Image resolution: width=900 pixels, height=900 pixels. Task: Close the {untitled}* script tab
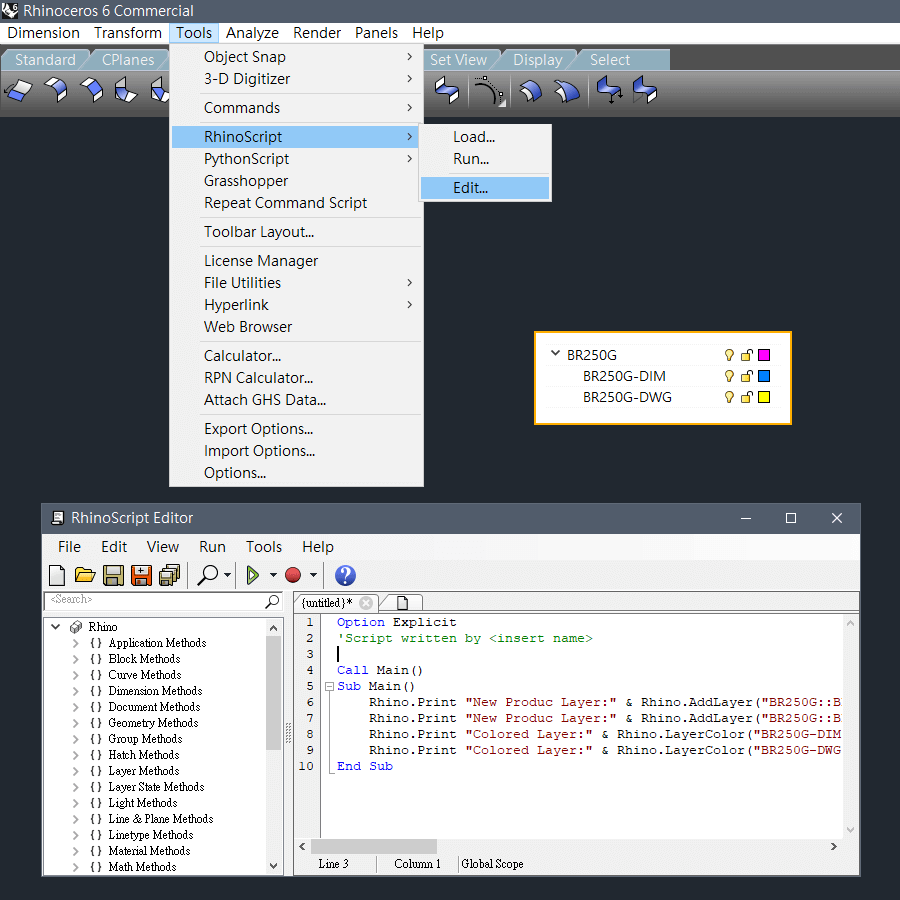366,603
